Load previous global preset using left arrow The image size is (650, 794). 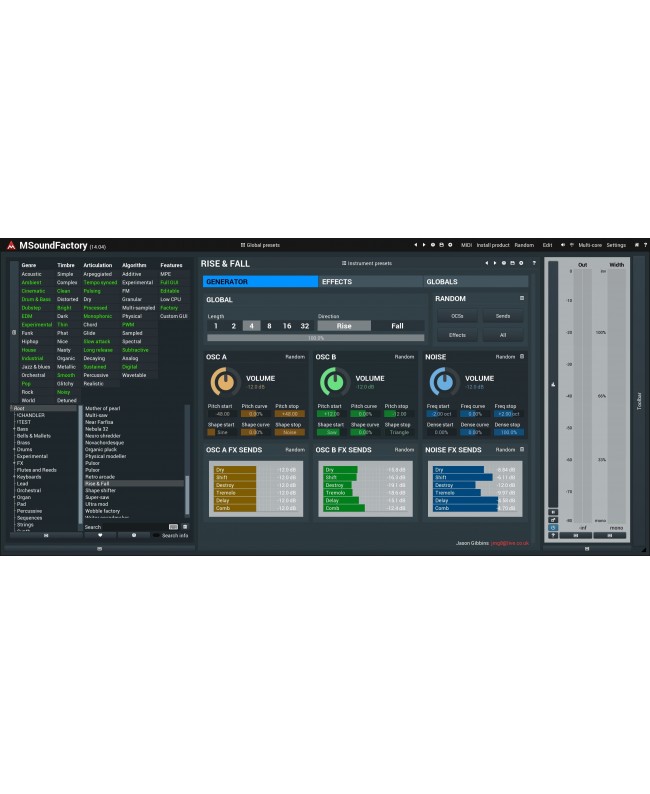coord(416,245)
